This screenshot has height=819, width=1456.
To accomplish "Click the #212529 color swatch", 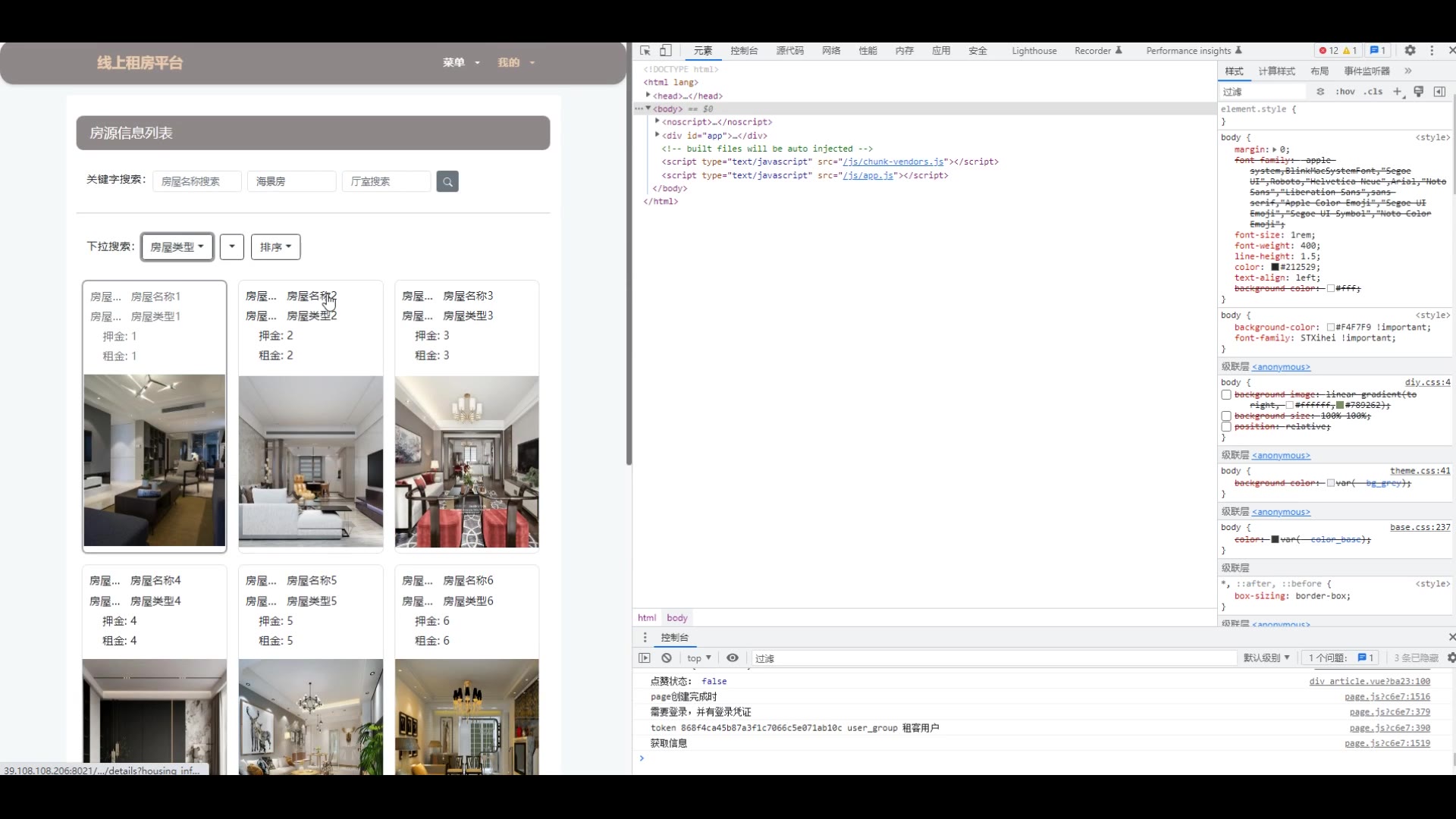I will pos(1276,267).
